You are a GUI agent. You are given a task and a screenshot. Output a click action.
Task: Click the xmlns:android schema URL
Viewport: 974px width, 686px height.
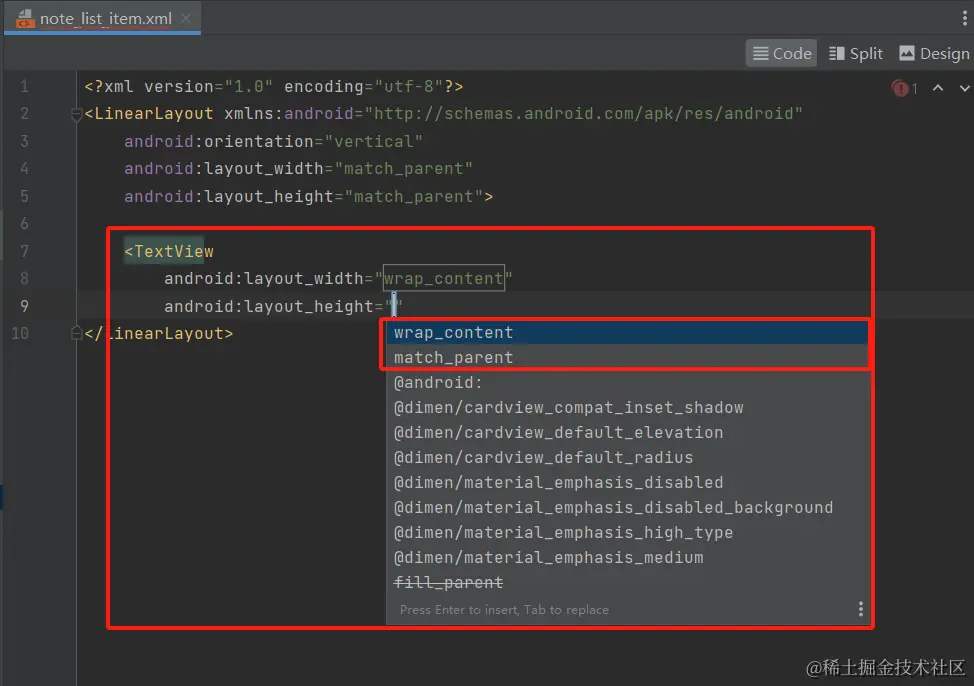pos(583,114)
